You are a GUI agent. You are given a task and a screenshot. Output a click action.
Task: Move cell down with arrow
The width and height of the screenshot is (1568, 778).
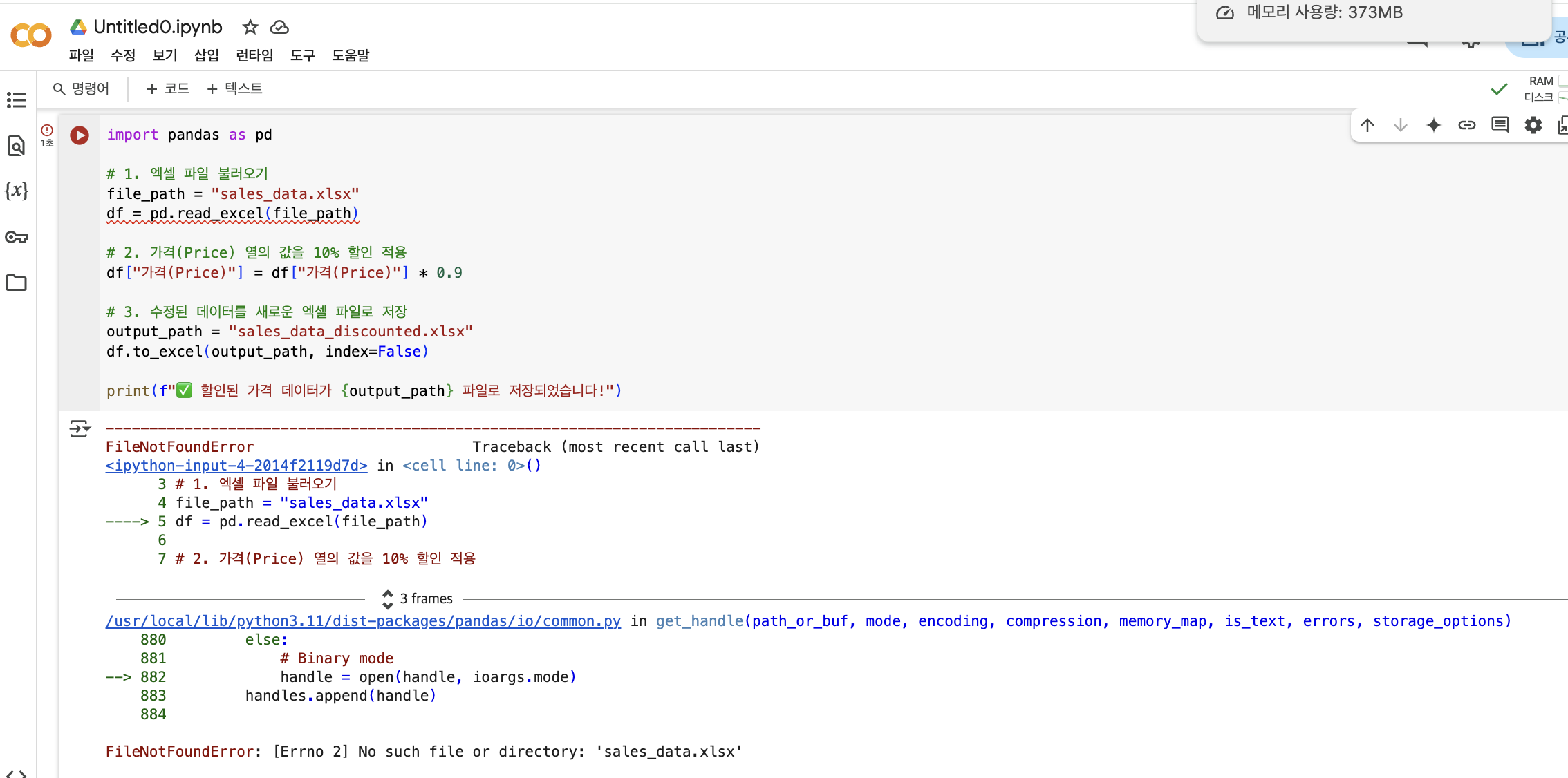[1401, 125]
